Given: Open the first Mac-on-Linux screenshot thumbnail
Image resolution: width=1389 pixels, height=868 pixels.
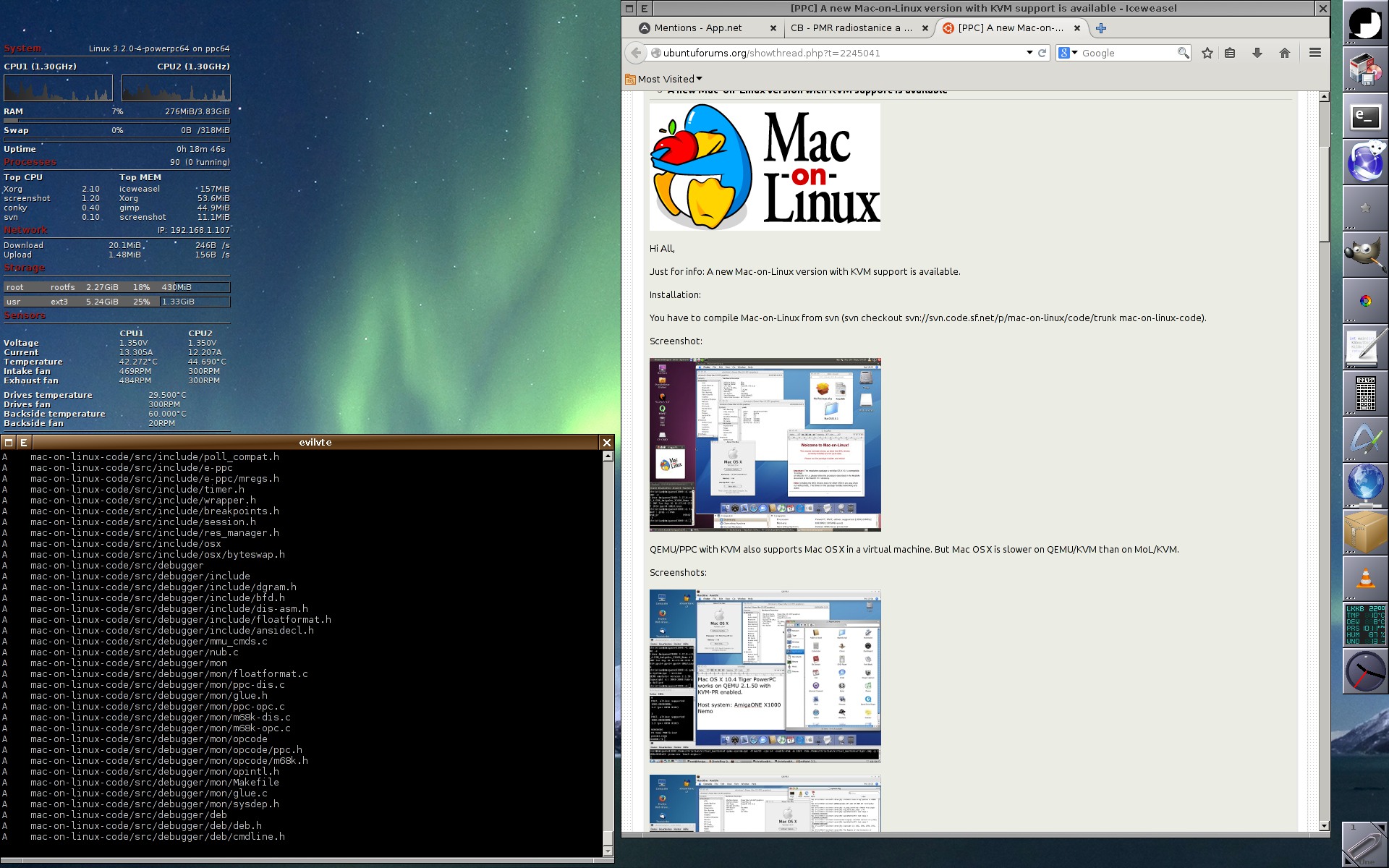Looking at the screenshot, I should point(765,444).
